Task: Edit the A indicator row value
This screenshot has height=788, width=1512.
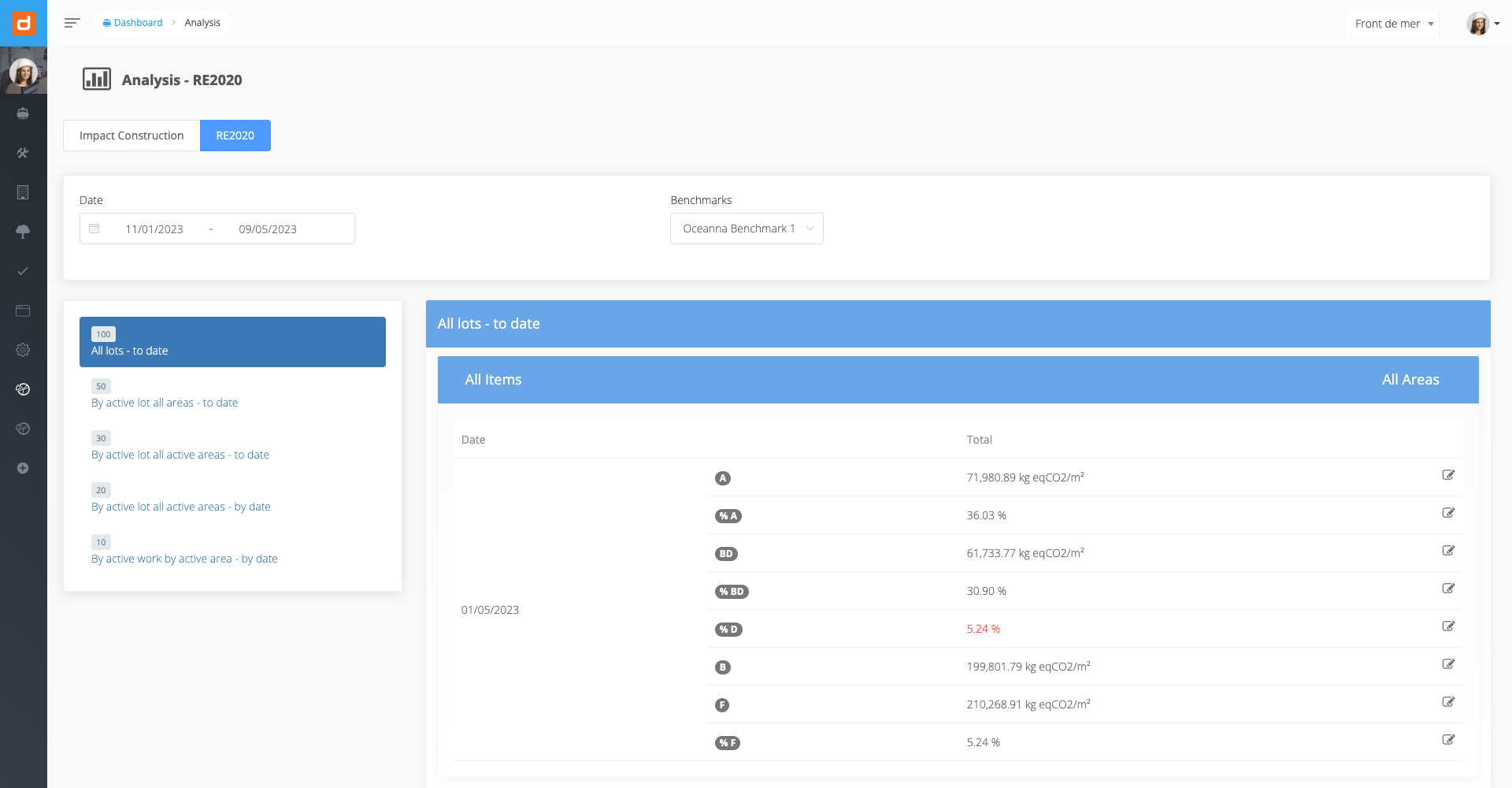Action: [x=1448, y=475]
